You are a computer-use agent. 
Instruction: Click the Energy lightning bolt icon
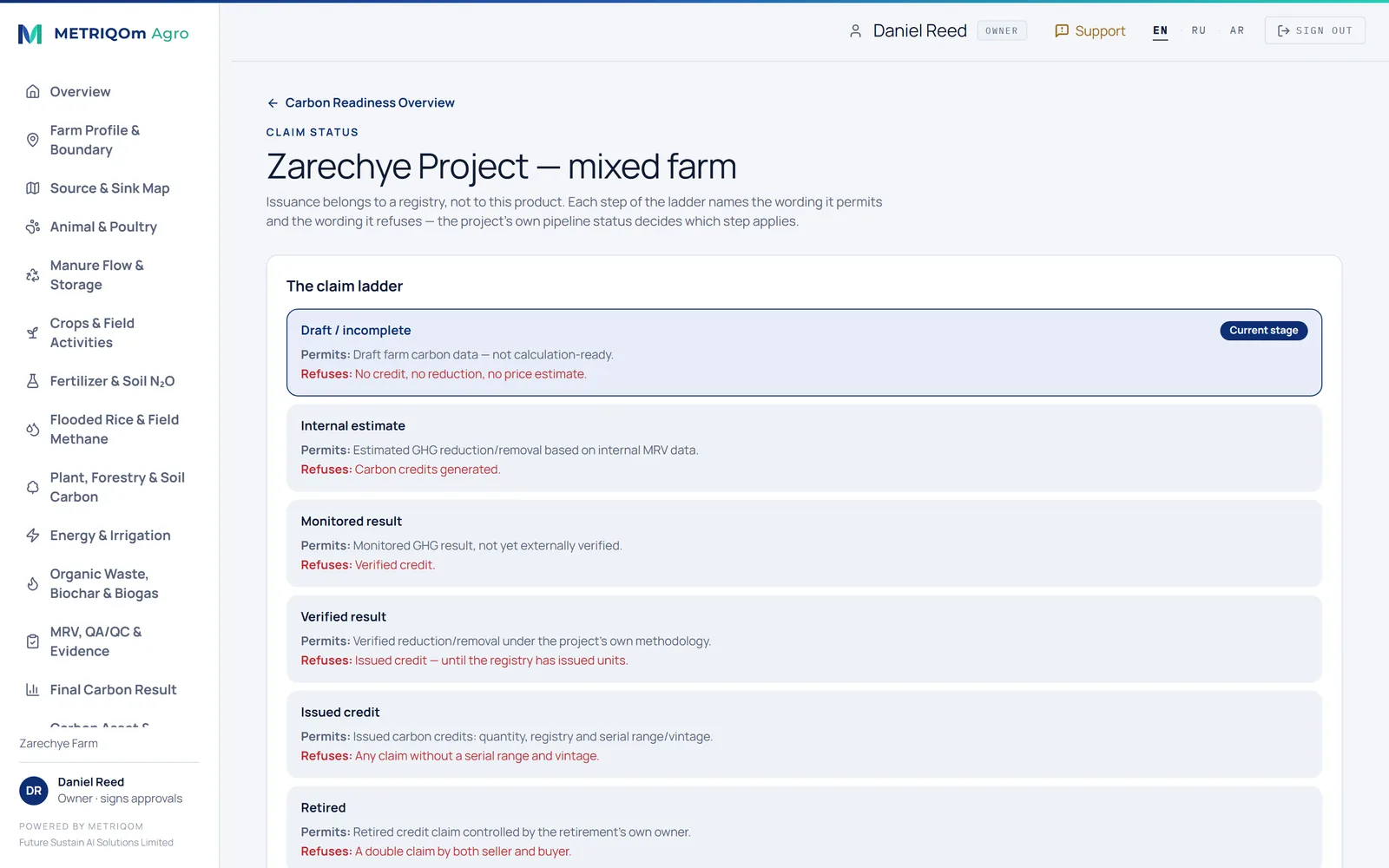click(33, 536)
